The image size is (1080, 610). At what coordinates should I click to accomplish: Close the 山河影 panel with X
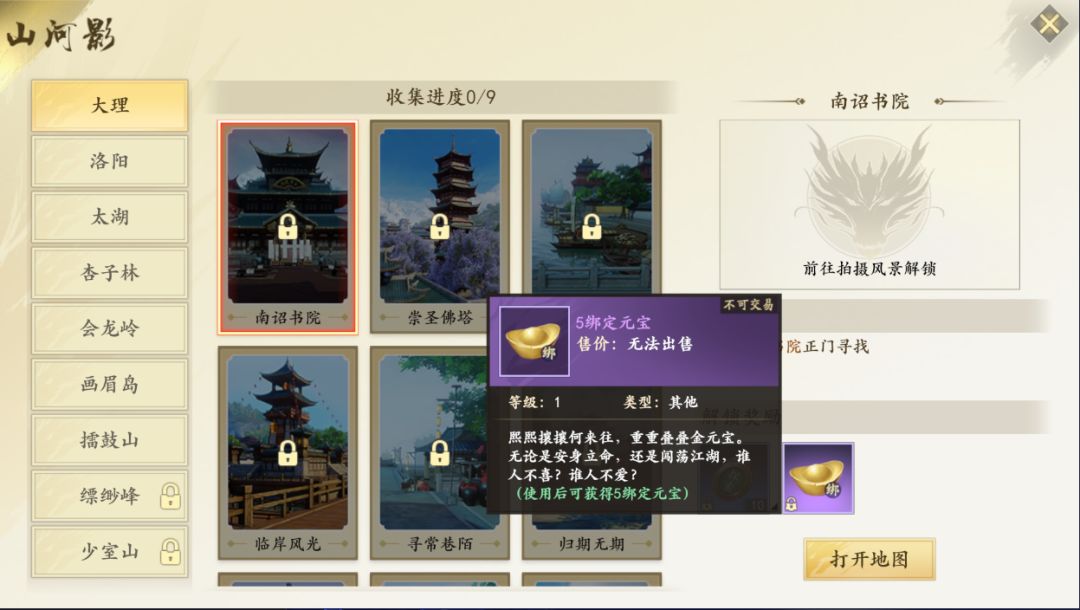[1049, 25]
